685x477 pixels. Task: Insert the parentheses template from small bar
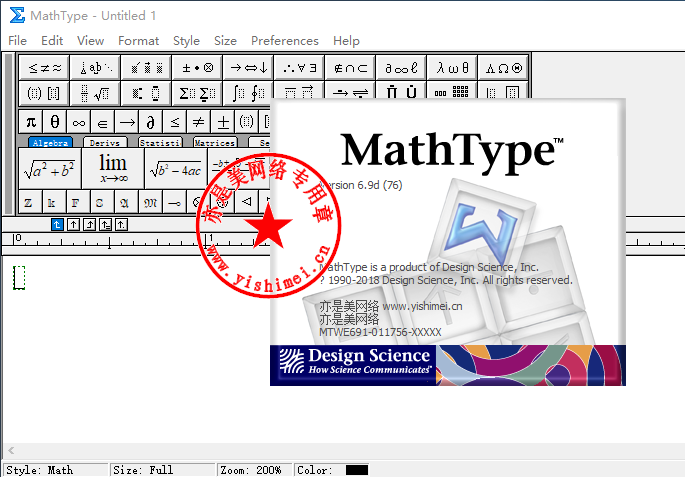coord(246,122)
